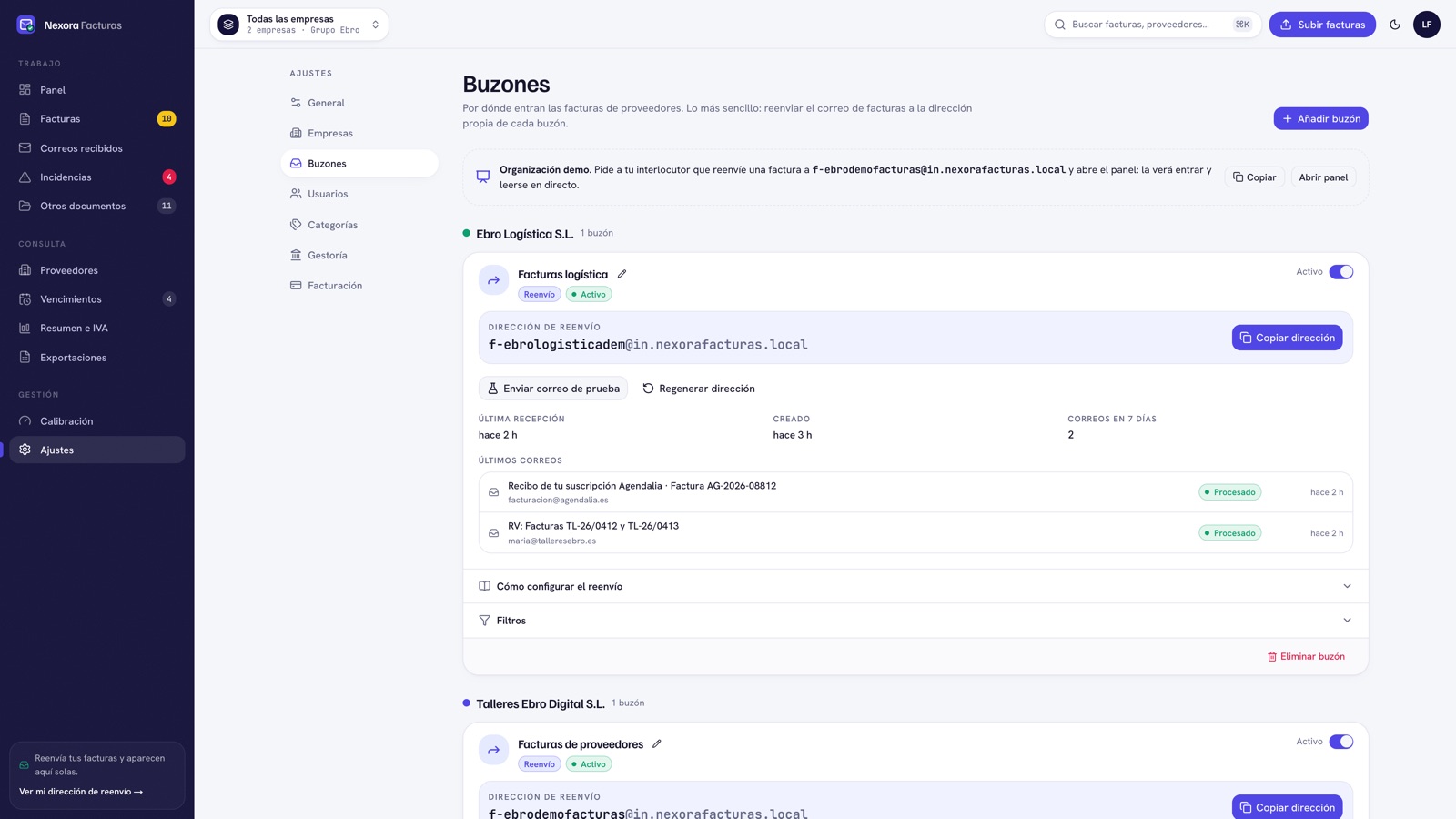Edit Facturas logística name pencil icon
1456x819 pixels.
click(x=622, y=274)
